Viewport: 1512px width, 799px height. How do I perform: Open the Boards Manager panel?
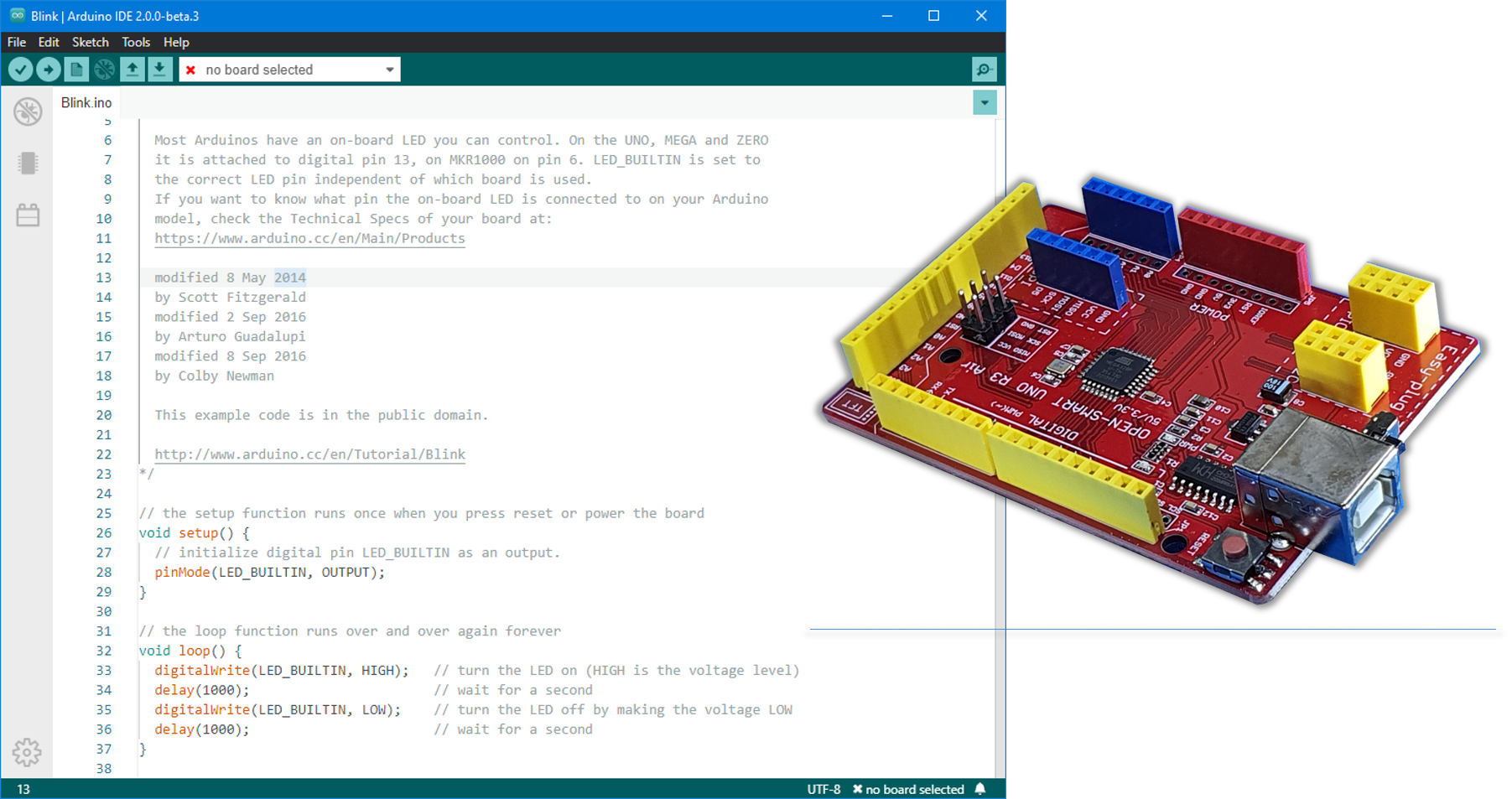pyautogui.click(x=29, y=163)
